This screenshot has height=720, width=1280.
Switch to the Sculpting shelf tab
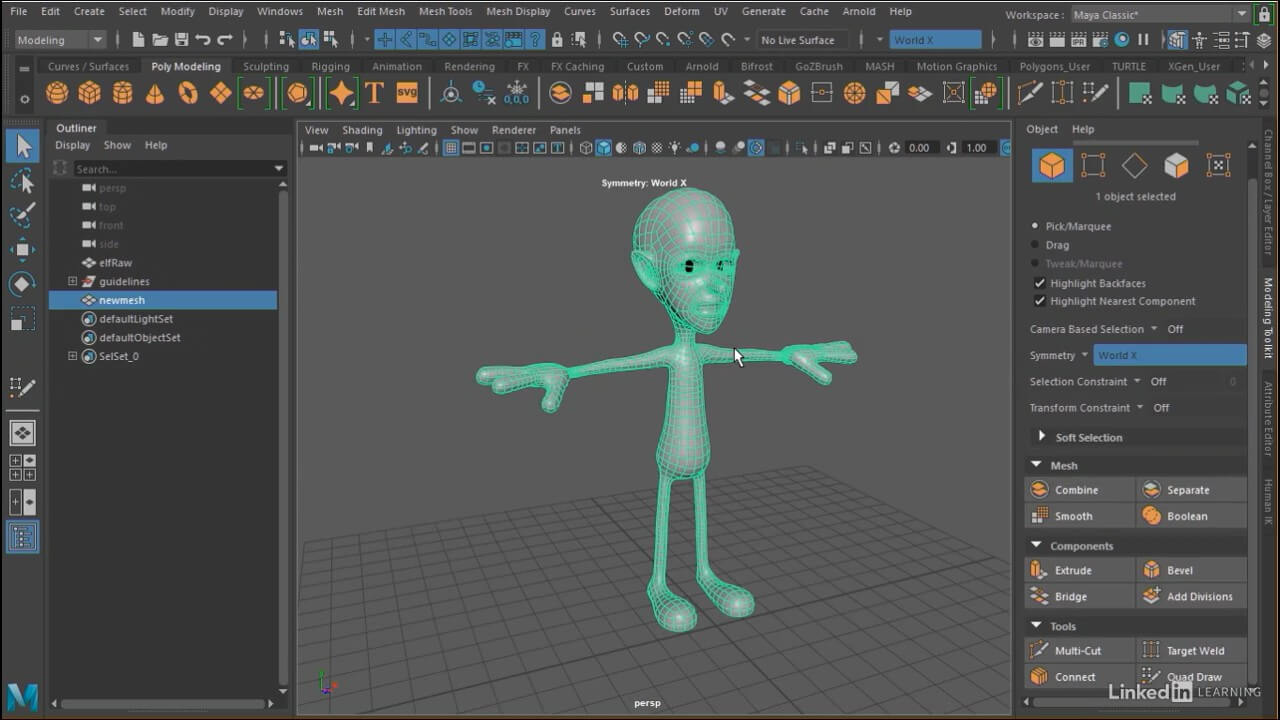(266, 67)
